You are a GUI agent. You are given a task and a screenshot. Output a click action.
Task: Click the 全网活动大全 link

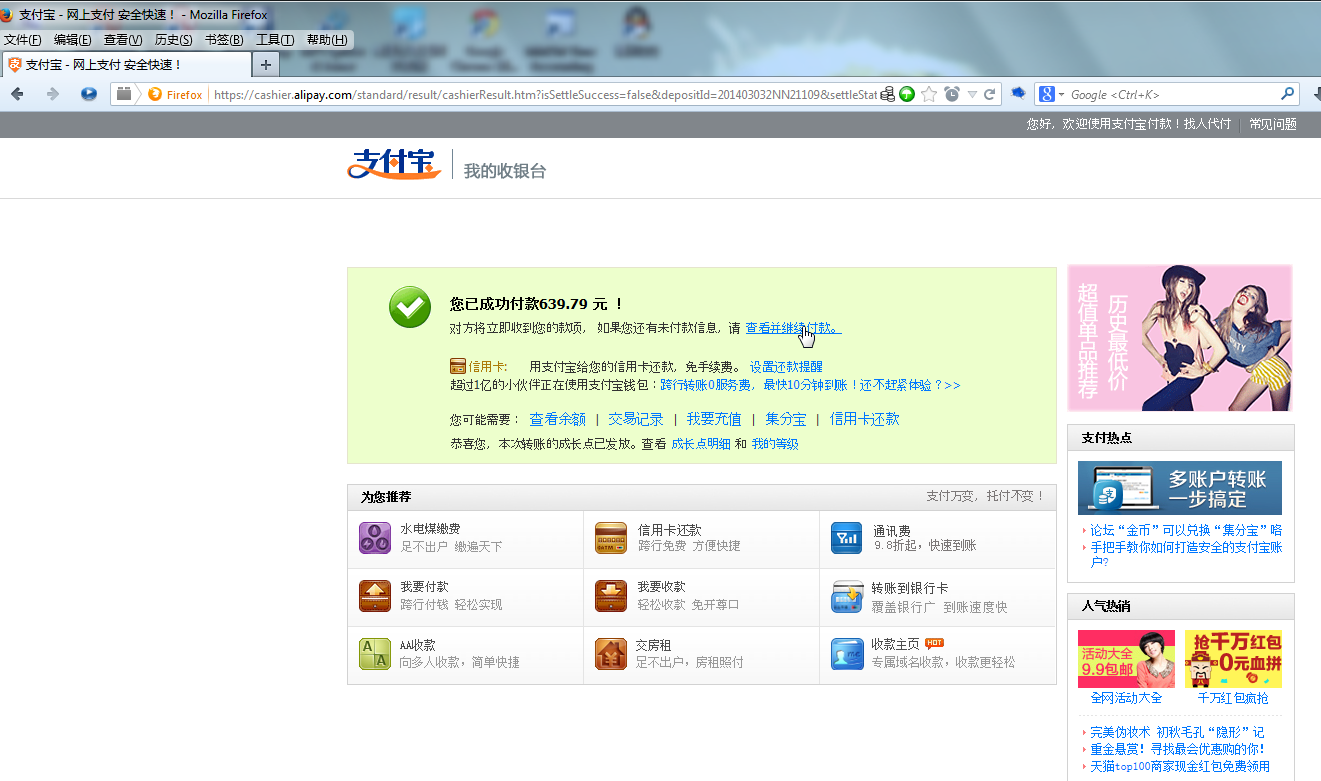tap(1126, 698)
